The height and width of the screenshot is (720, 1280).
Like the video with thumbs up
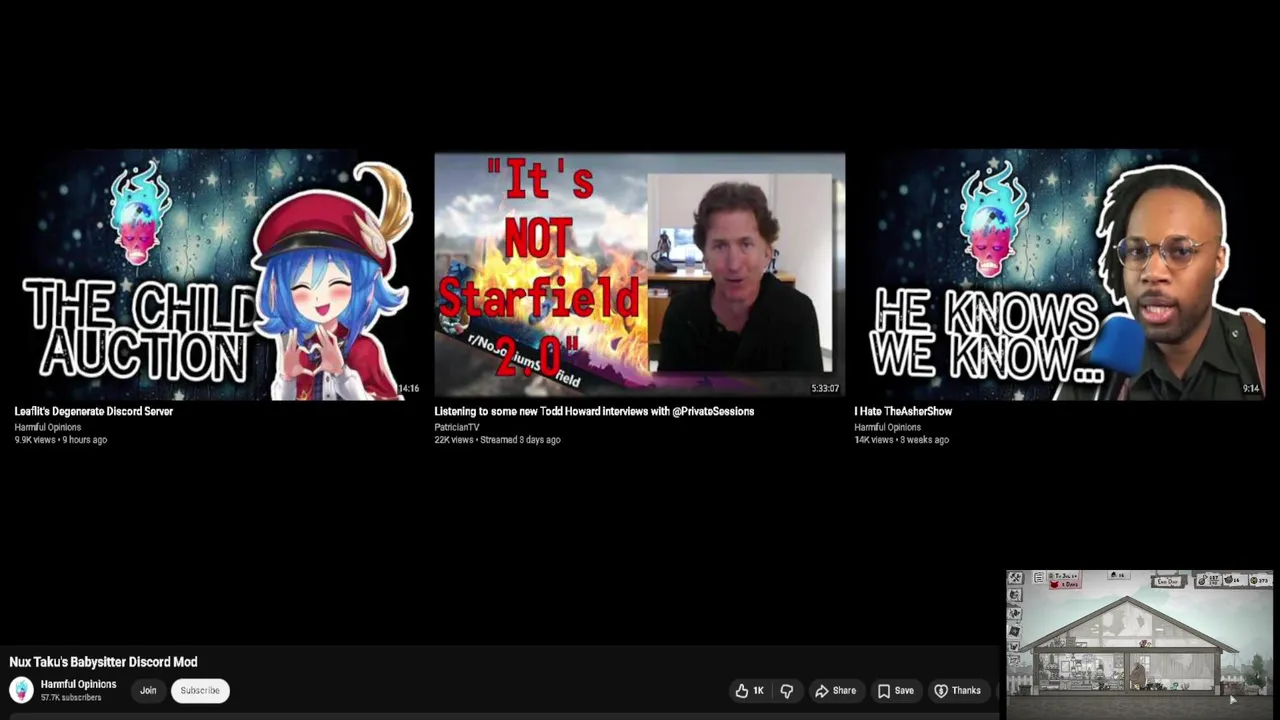(x=749, y=690)
